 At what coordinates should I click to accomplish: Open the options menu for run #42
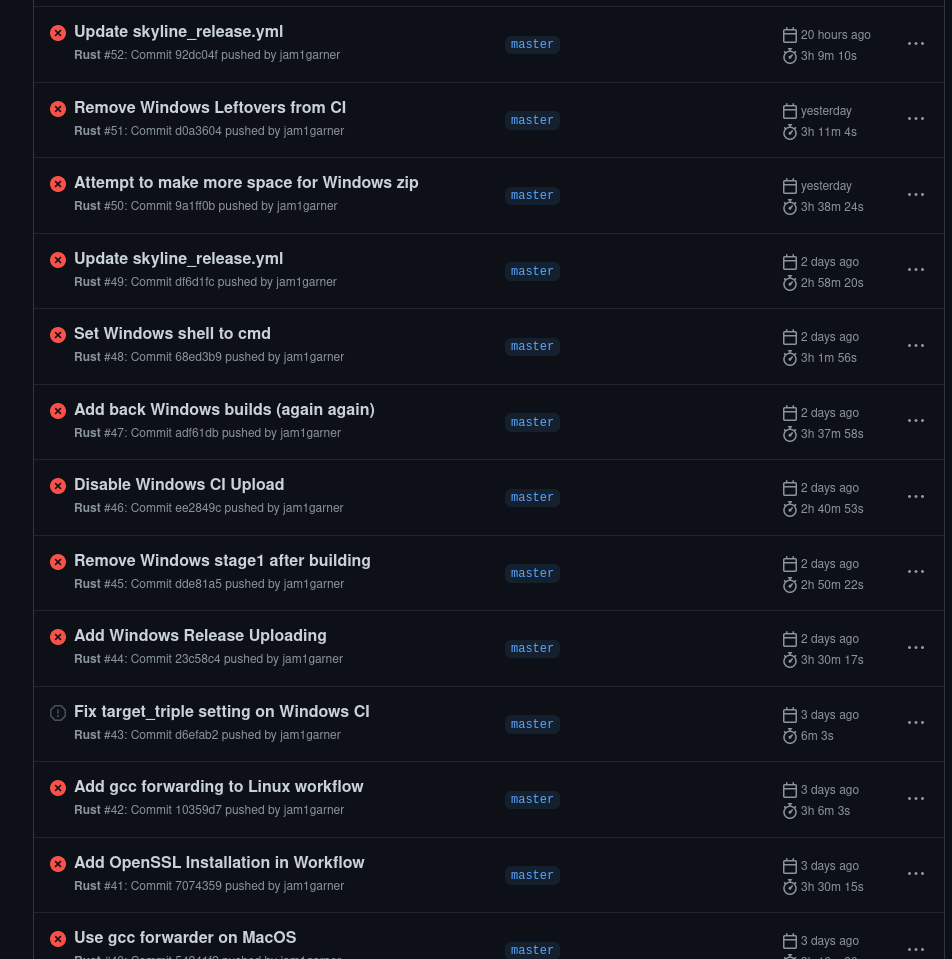915,799
